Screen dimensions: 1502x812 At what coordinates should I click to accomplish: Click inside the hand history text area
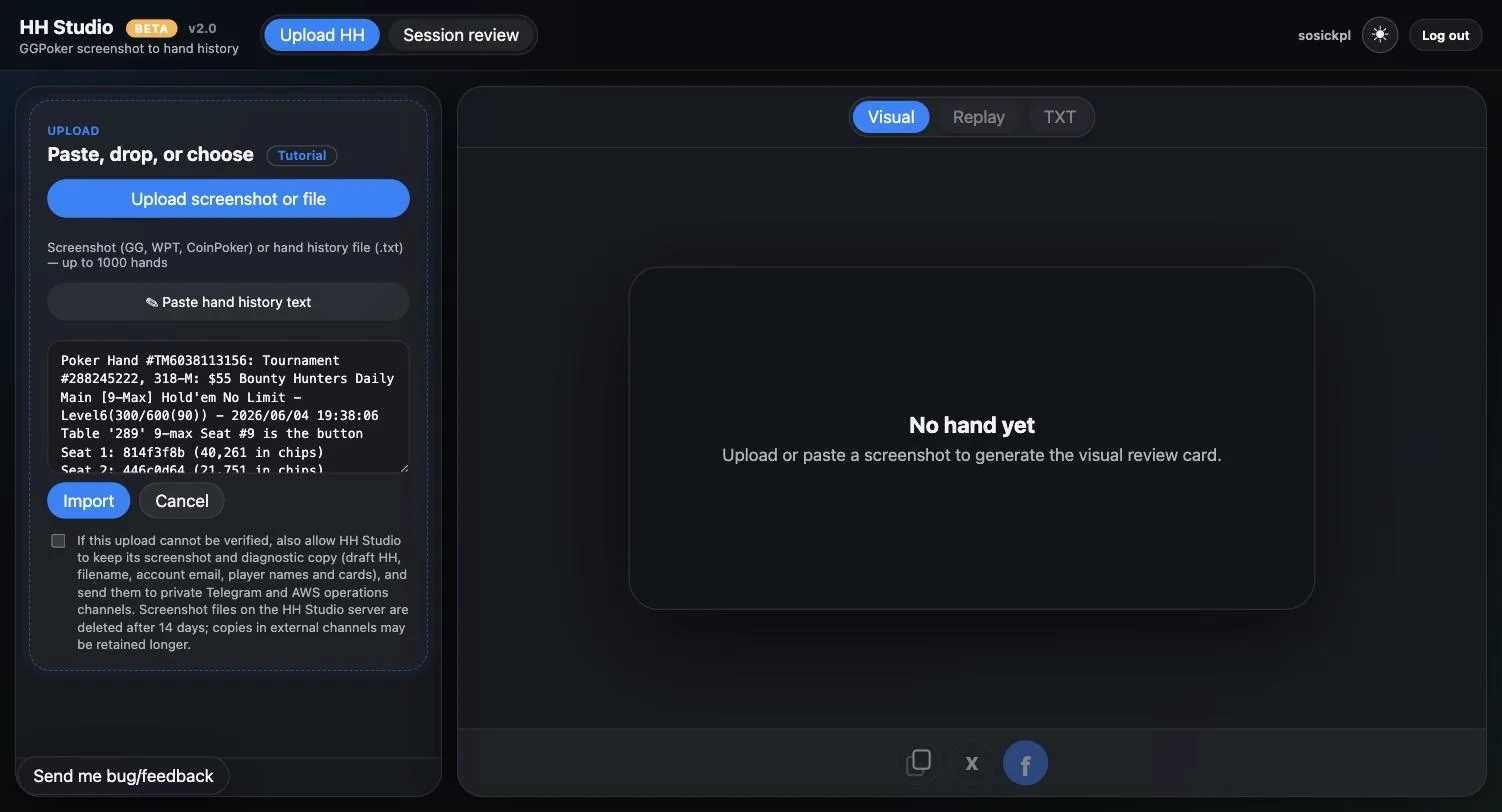pos(228,407)
